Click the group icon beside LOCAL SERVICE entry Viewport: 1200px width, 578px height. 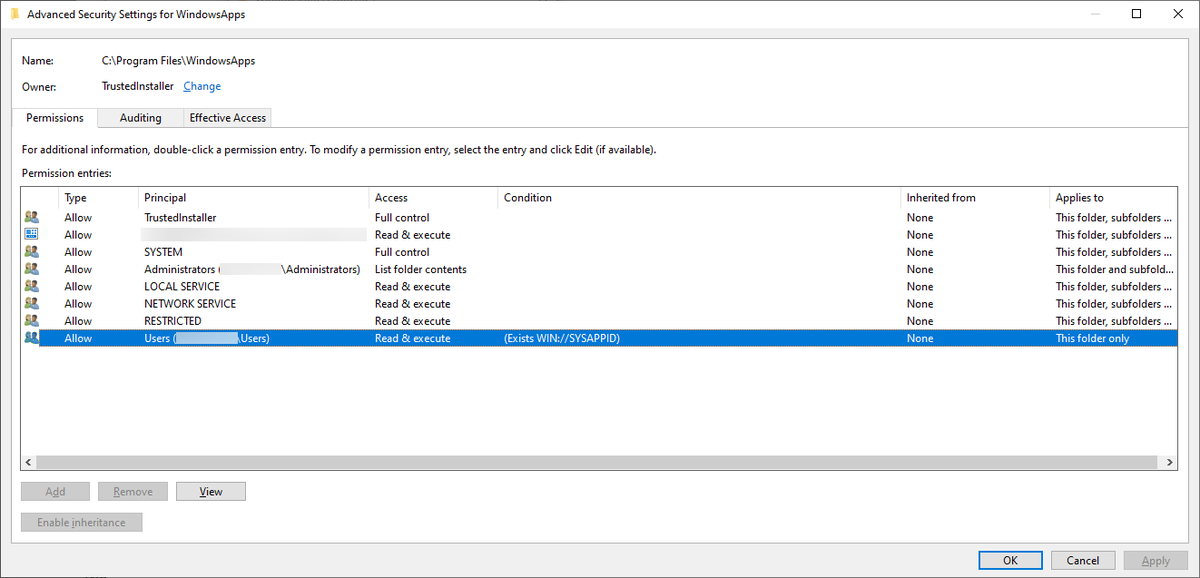tap(31, 286)
